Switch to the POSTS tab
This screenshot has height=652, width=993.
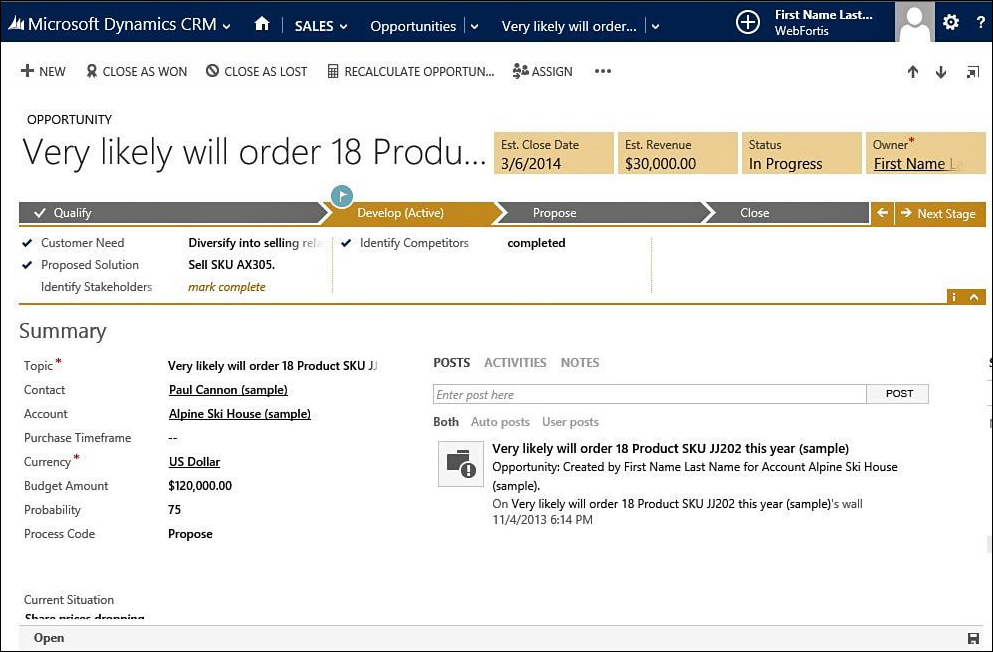tap(452, 363)
